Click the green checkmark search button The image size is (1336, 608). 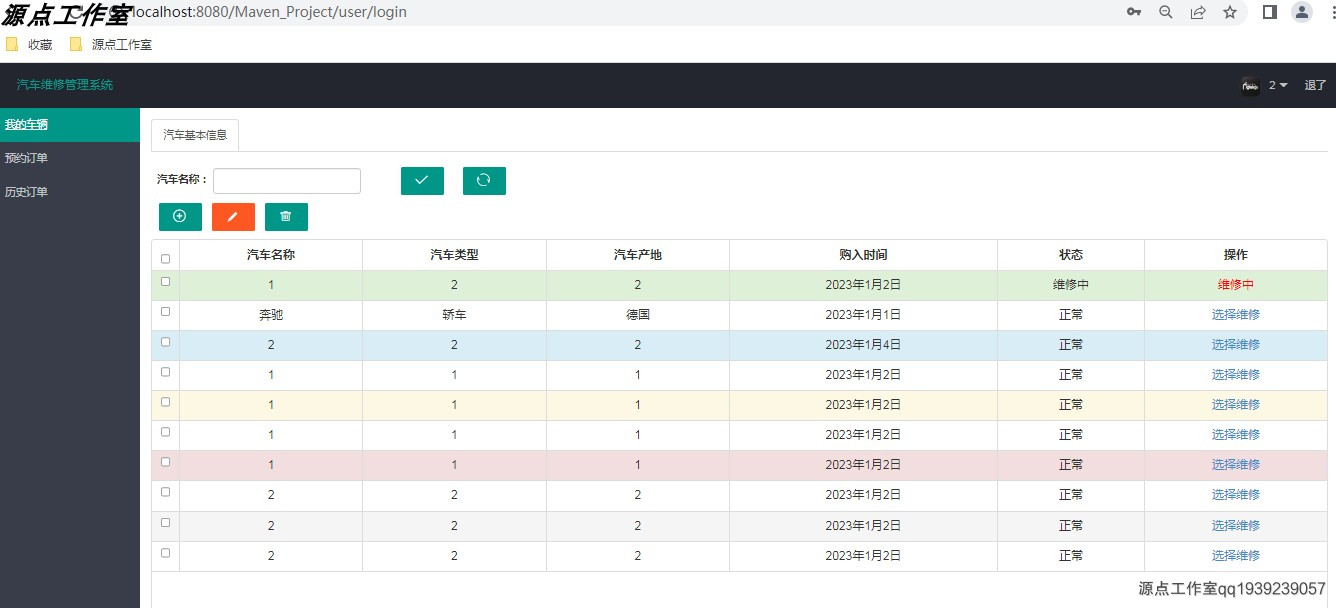421,180
